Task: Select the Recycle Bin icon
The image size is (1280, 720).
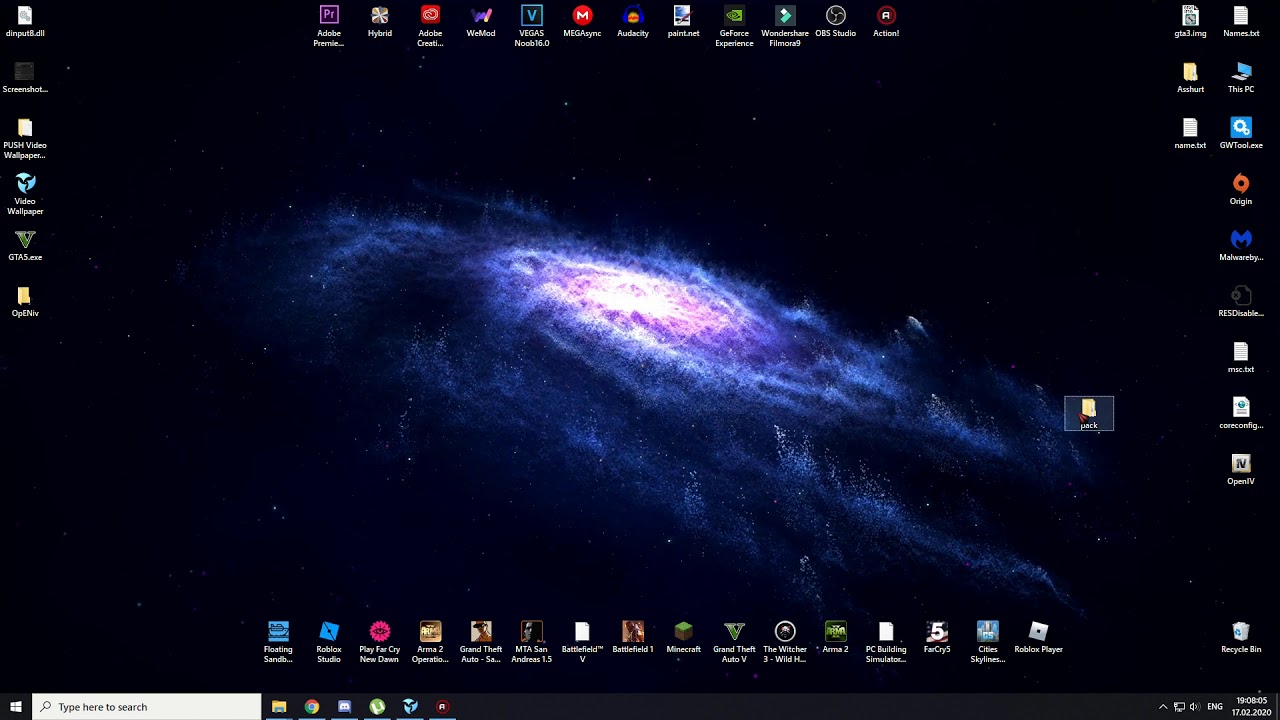Action: 1241,638
